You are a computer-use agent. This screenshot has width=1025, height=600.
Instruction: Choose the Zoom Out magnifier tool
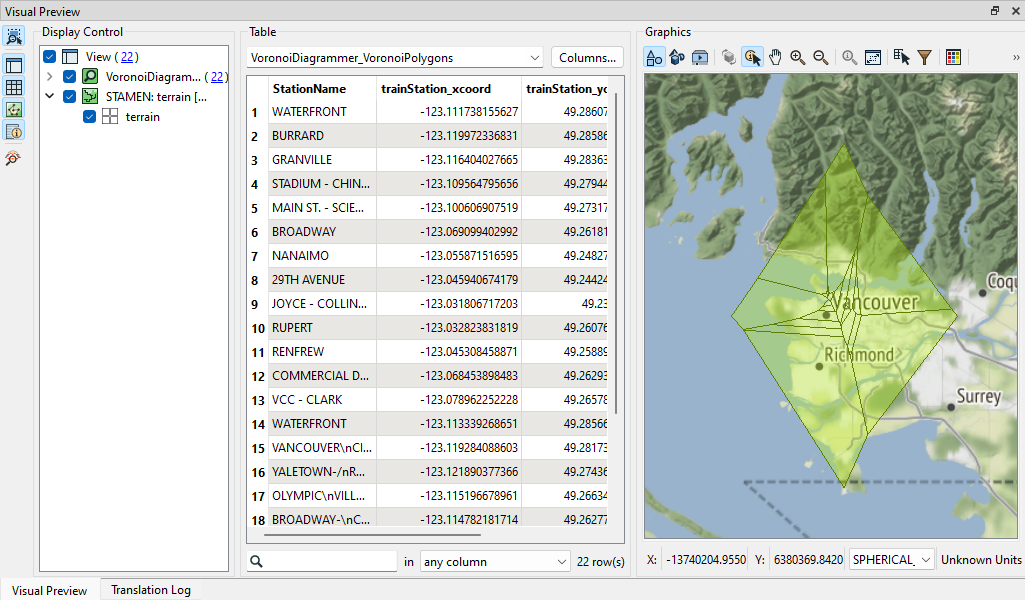[x=821, y=58]
